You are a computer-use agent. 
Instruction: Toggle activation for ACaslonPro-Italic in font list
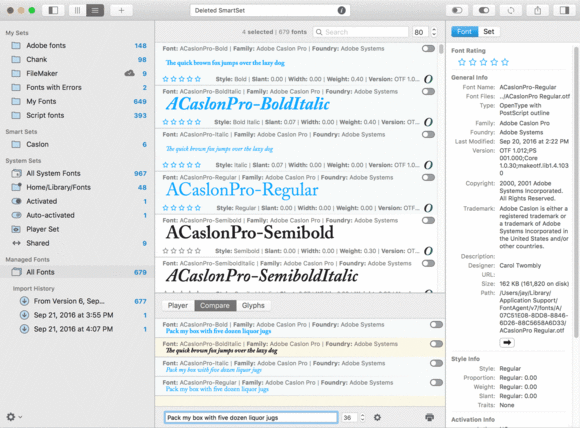pyautogui.click(x=428, y=134)
